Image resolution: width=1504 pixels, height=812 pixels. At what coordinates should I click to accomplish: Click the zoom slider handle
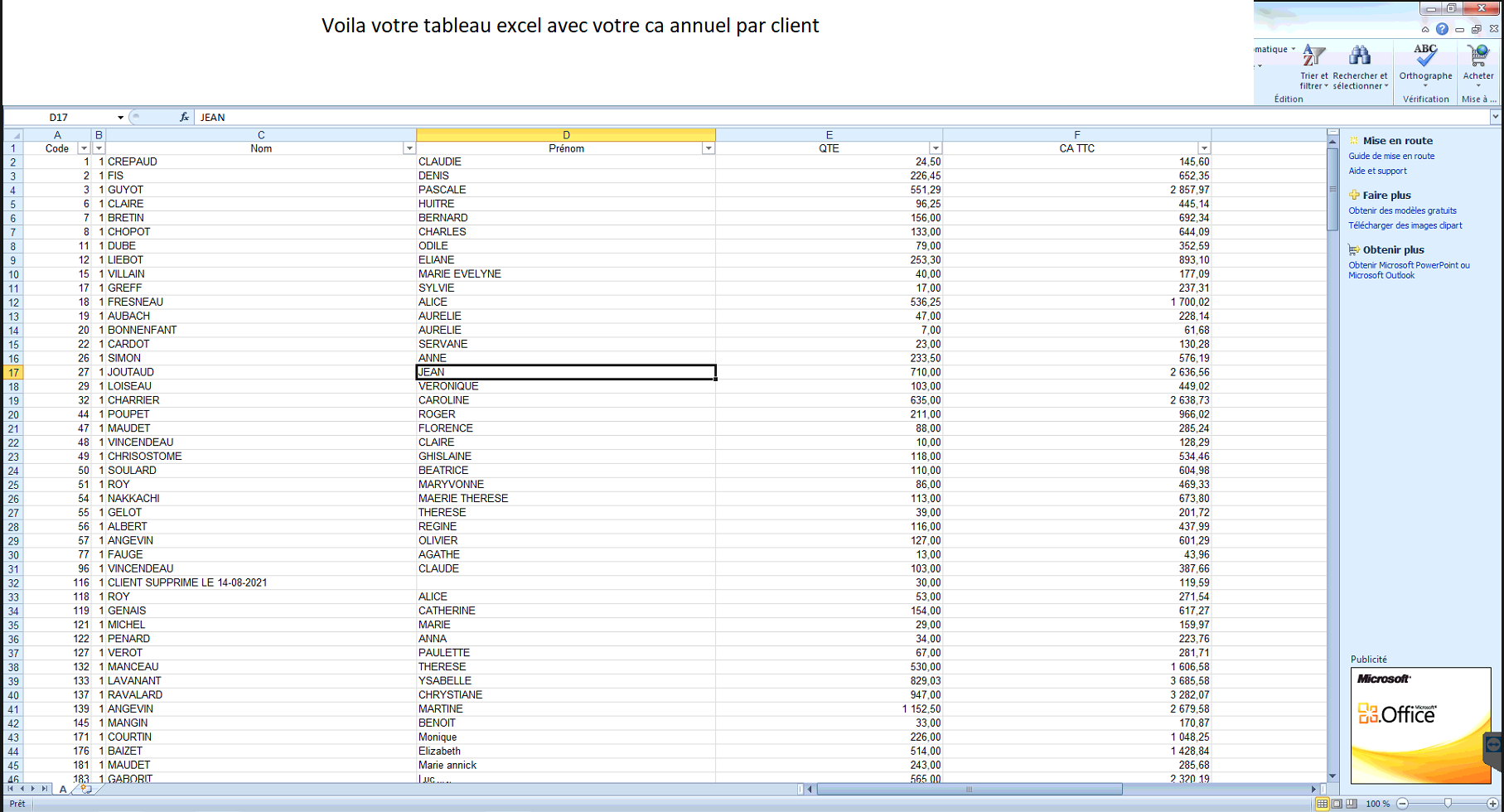(1448, 804)
